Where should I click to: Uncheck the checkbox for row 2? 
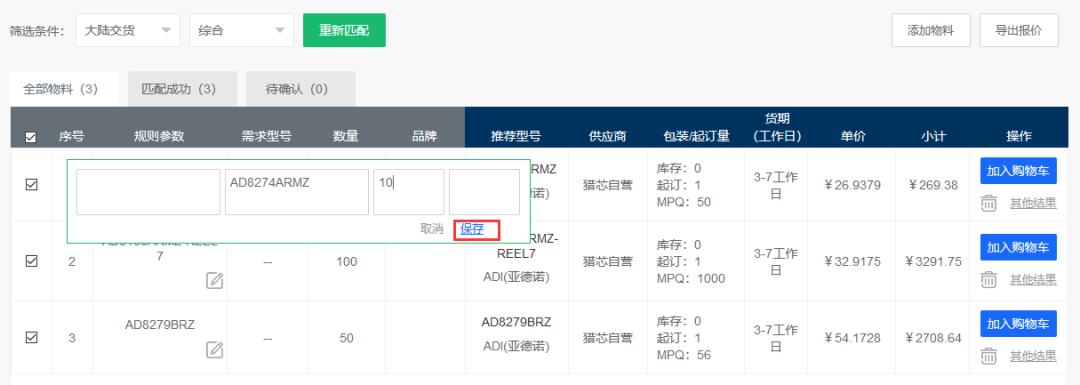click(31, 261)
